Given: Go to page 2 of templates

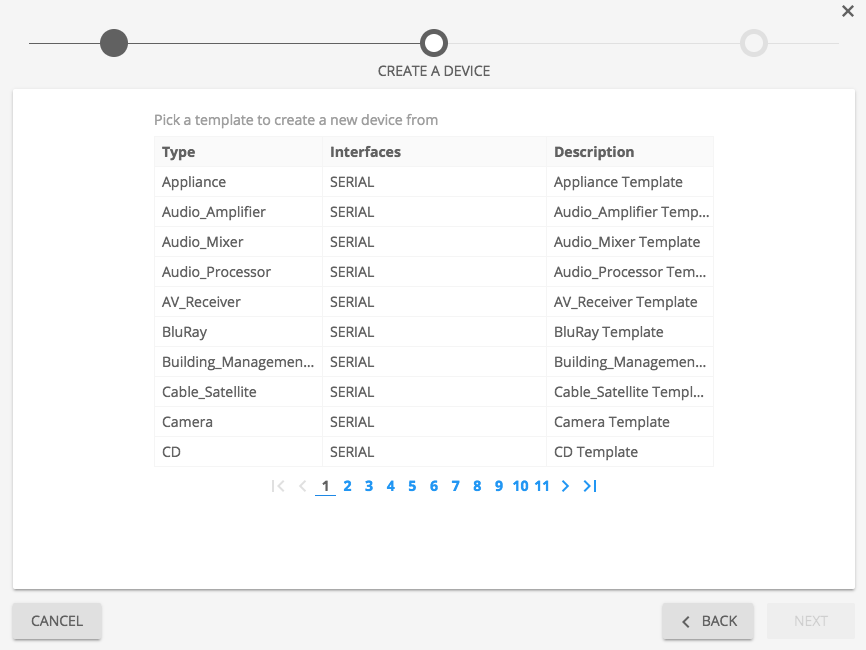Looking at the screenshot, I should [347, 486].
